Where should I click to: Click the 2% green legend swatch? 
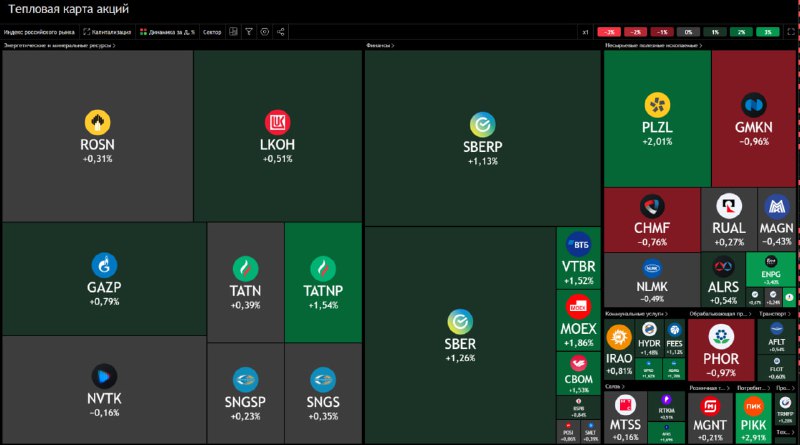[741, 32]
